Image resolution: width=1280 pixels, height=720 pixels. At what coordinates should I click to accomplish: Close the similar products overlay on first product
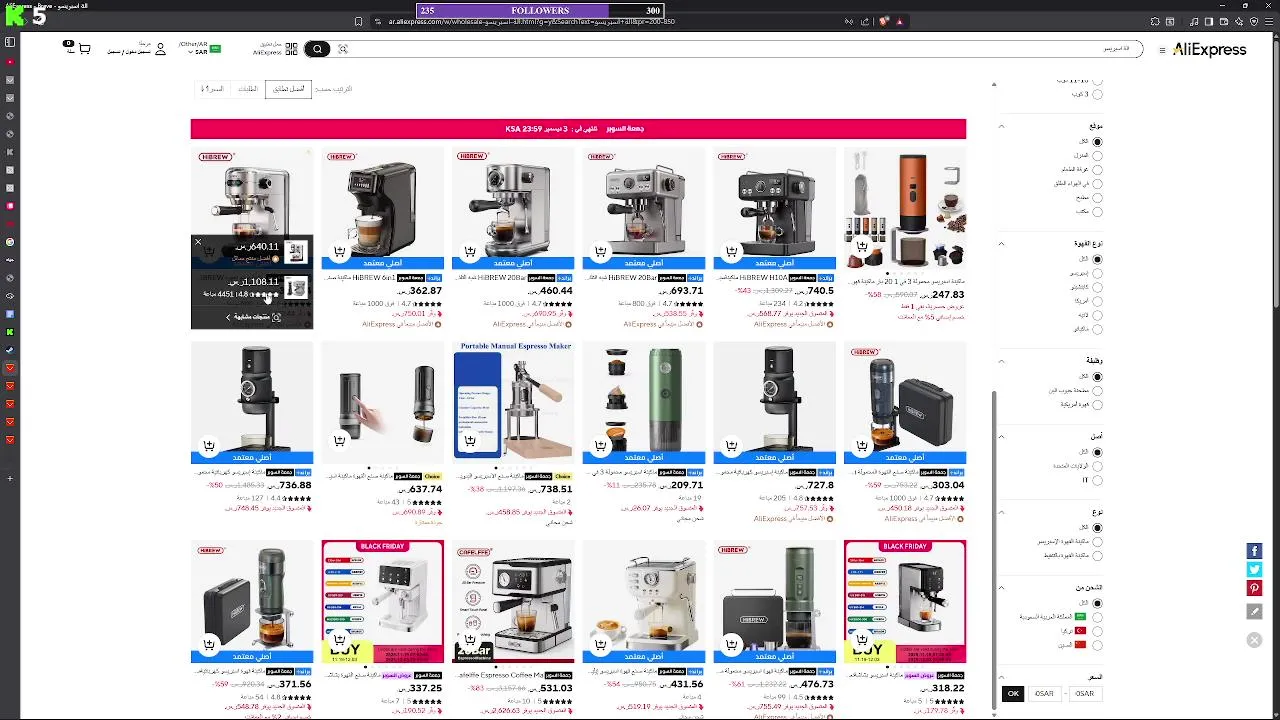[x=198, y=242]
